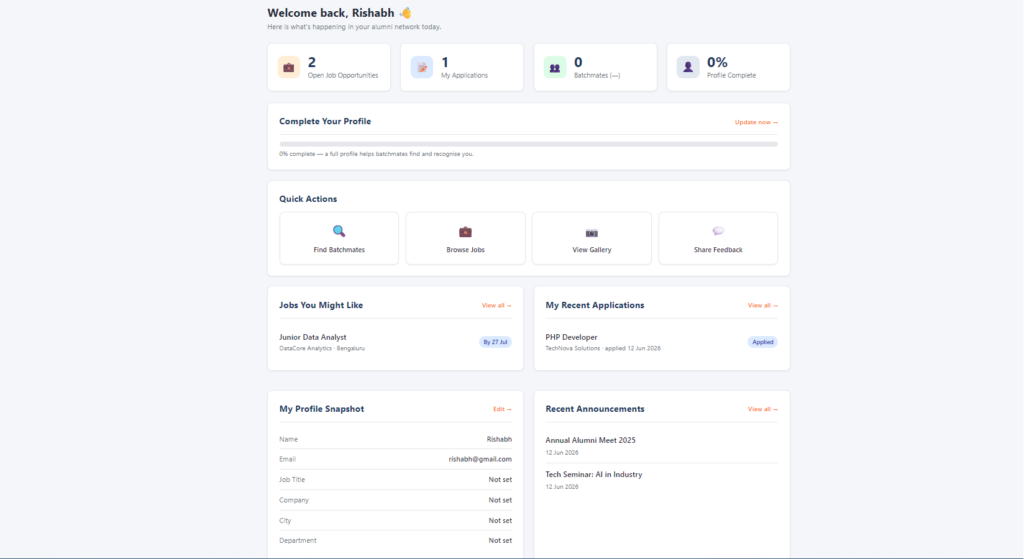Open the Browse Jobs quick action
Viewport: 1024px width, 559px height.
click(x=465, y=238)
